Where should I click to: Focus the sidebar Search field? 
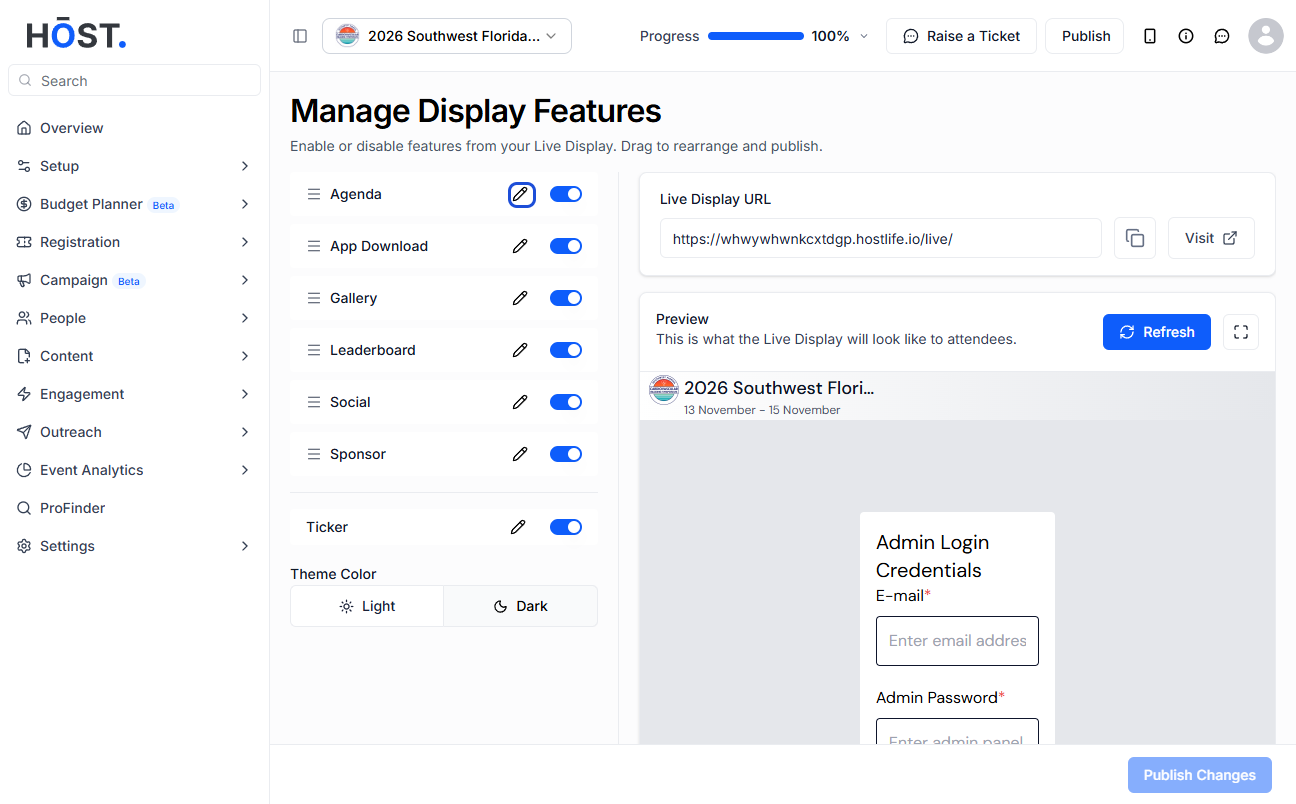134,80
